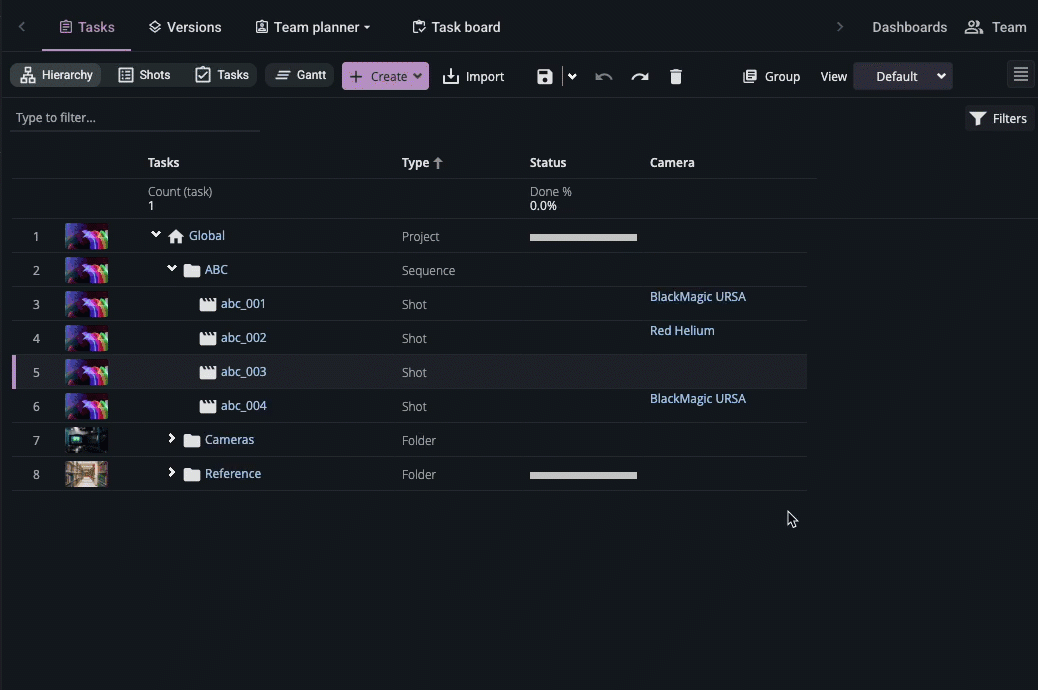Click the Undo arrow icon
Image resolution: width=1038 pixels, height=690 pixels.
(x=604, y=75)
